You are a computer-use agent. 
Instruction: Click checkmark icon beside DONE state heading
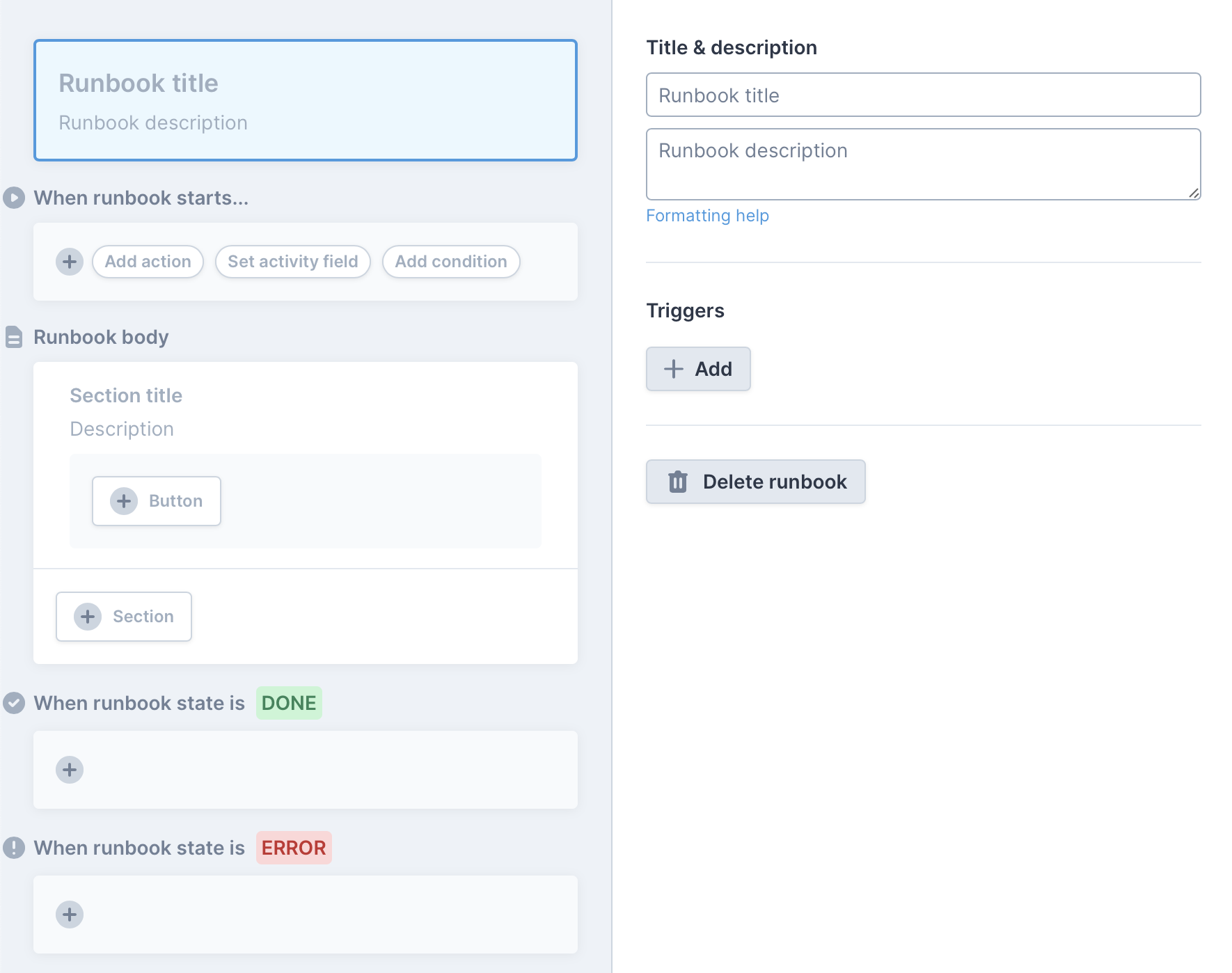tap(14, 703)
